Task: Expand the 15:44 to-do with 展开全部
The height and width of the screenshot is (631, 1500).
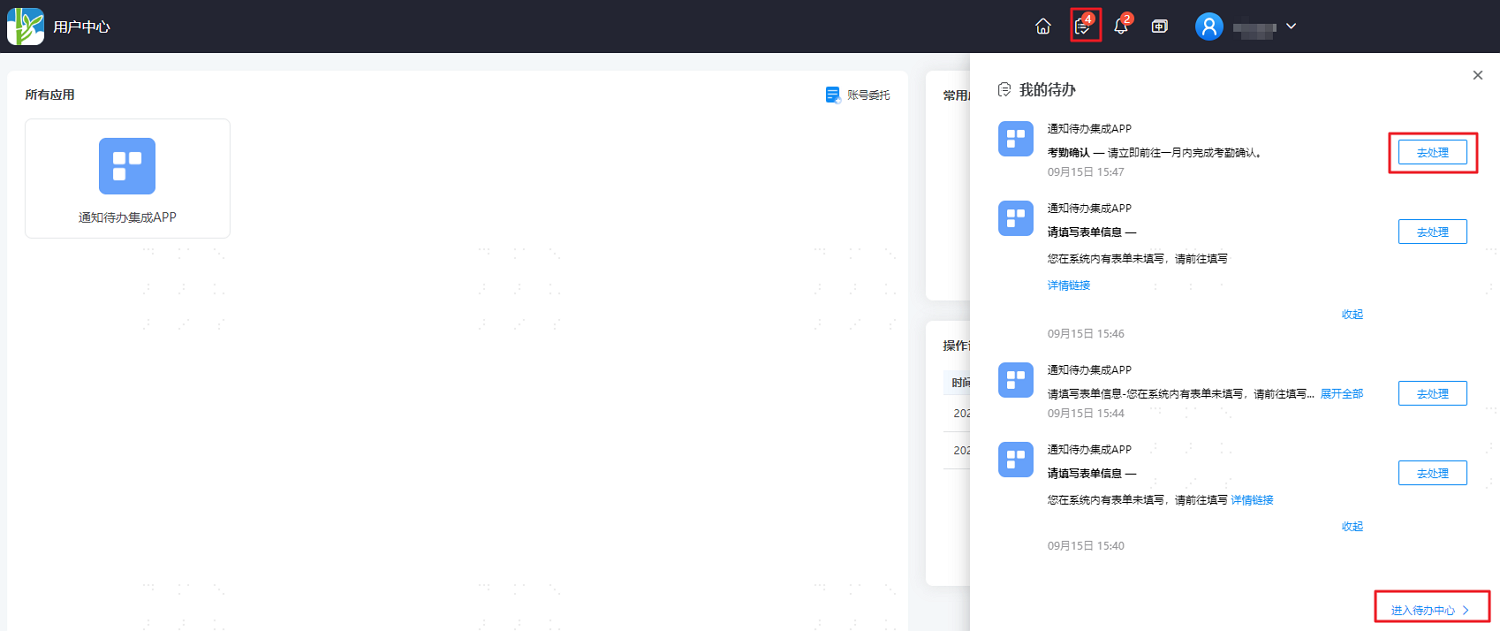Action: coord(1342,394)
